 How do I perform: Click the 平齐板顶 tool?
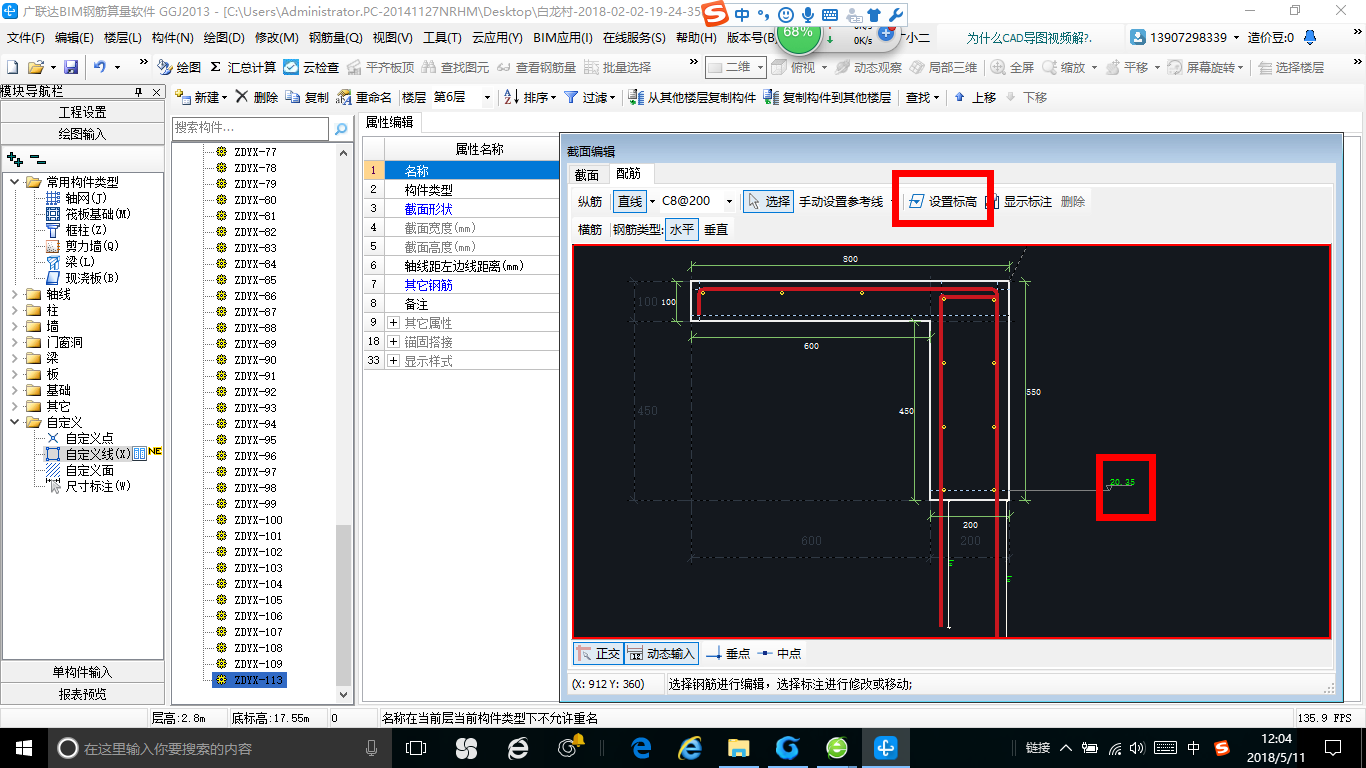(x=380, y=67)
